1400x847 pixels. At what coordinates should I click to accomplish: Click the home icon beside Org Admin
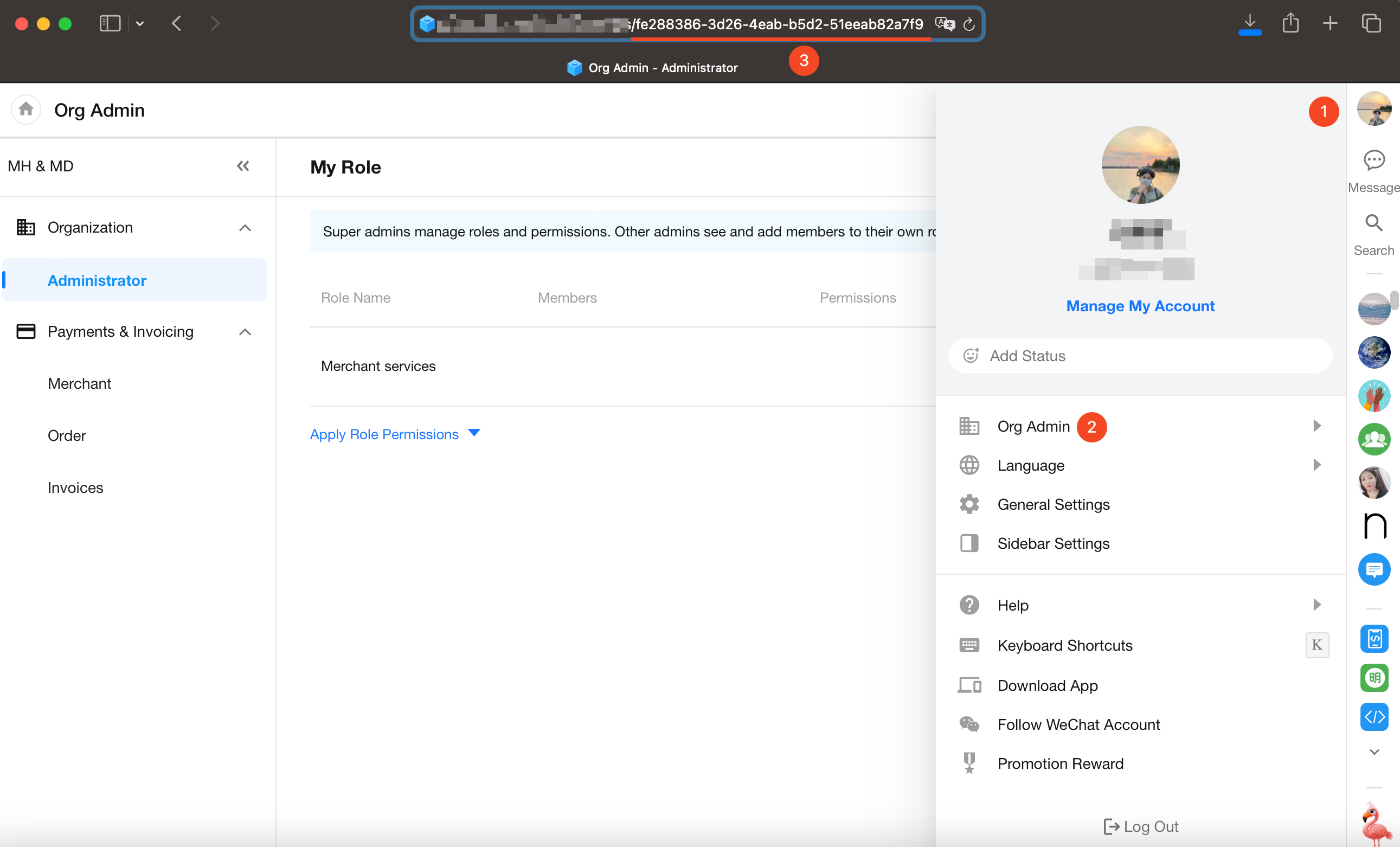point(25,109)
